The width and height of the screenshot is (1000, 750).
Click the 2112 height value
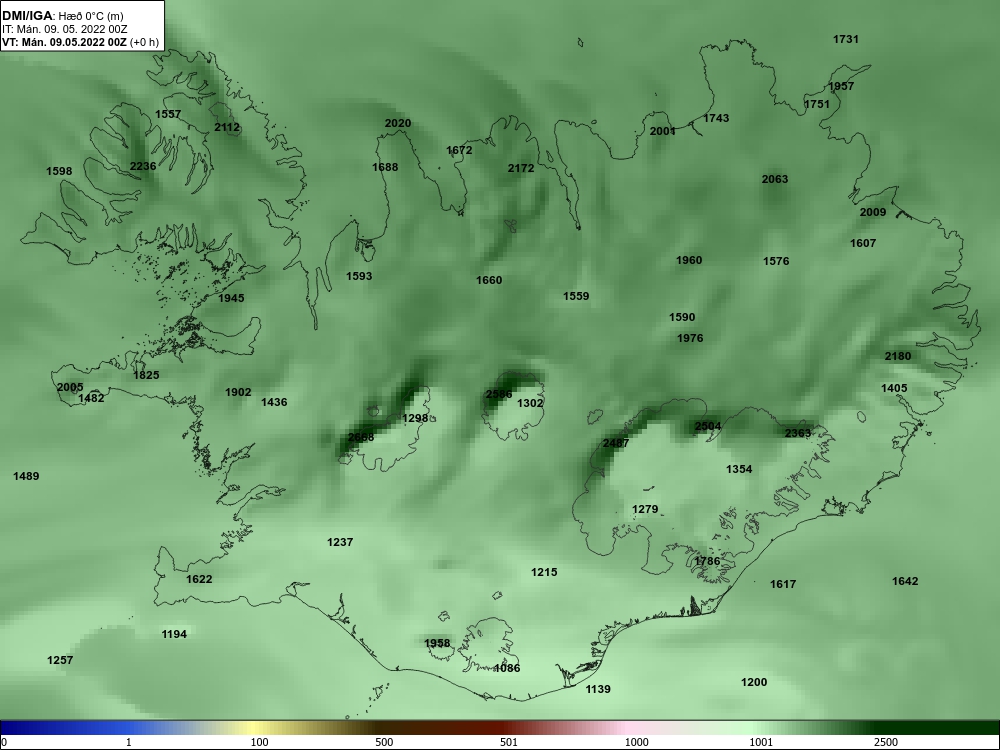click(227, 127)
